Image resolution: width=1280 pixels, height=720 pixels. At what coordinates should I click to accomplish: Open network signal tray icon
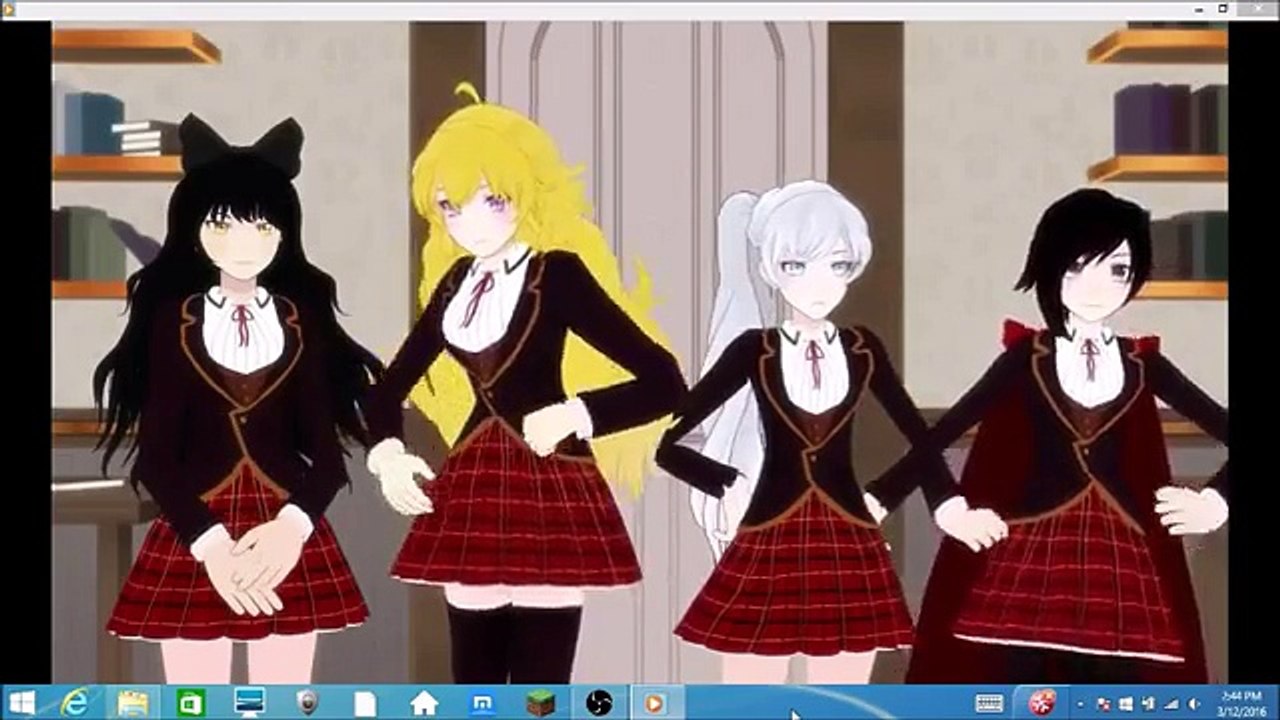1171,704
